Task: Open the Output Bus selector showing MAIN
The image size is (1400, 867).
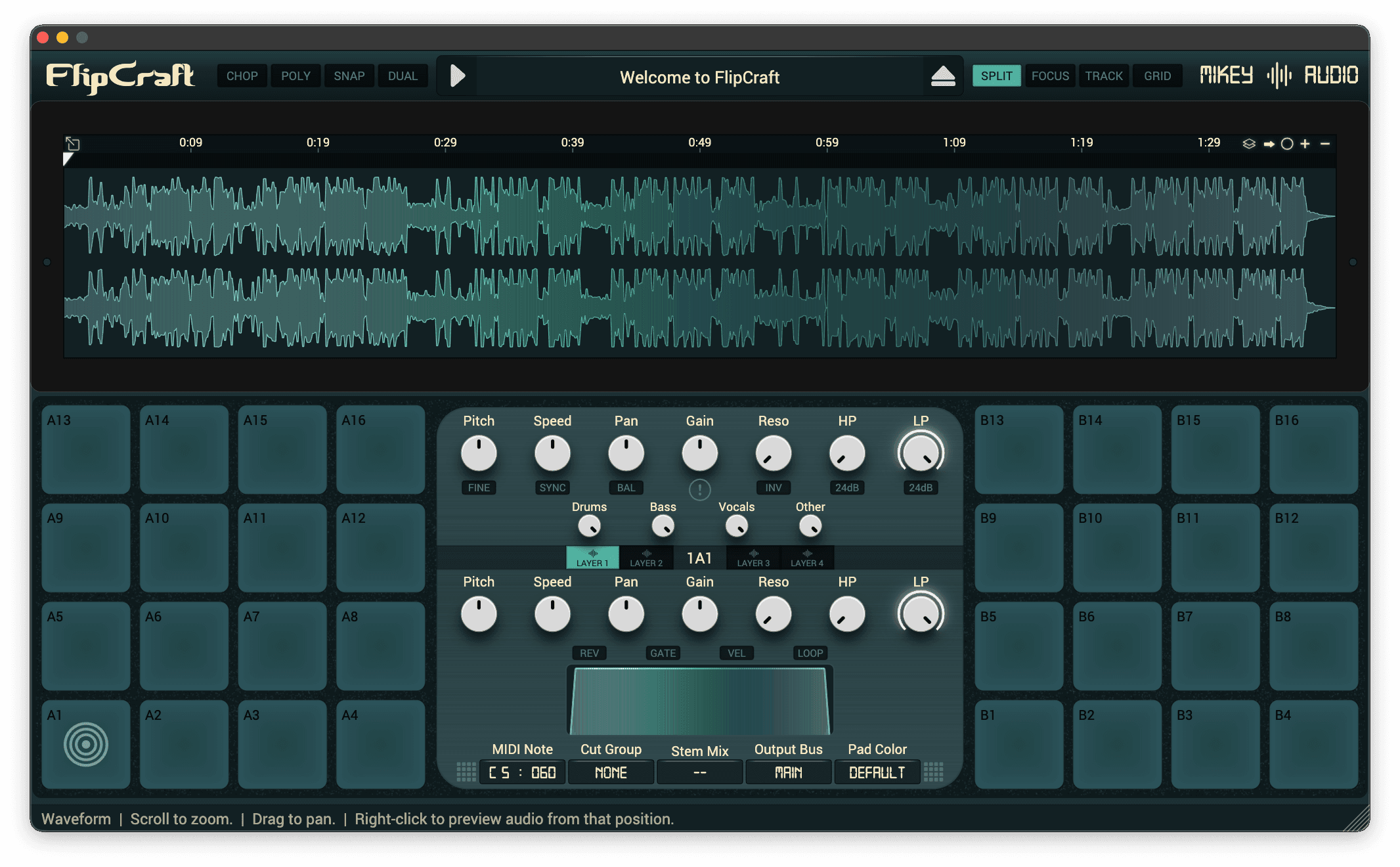Action: click(788, 772)
